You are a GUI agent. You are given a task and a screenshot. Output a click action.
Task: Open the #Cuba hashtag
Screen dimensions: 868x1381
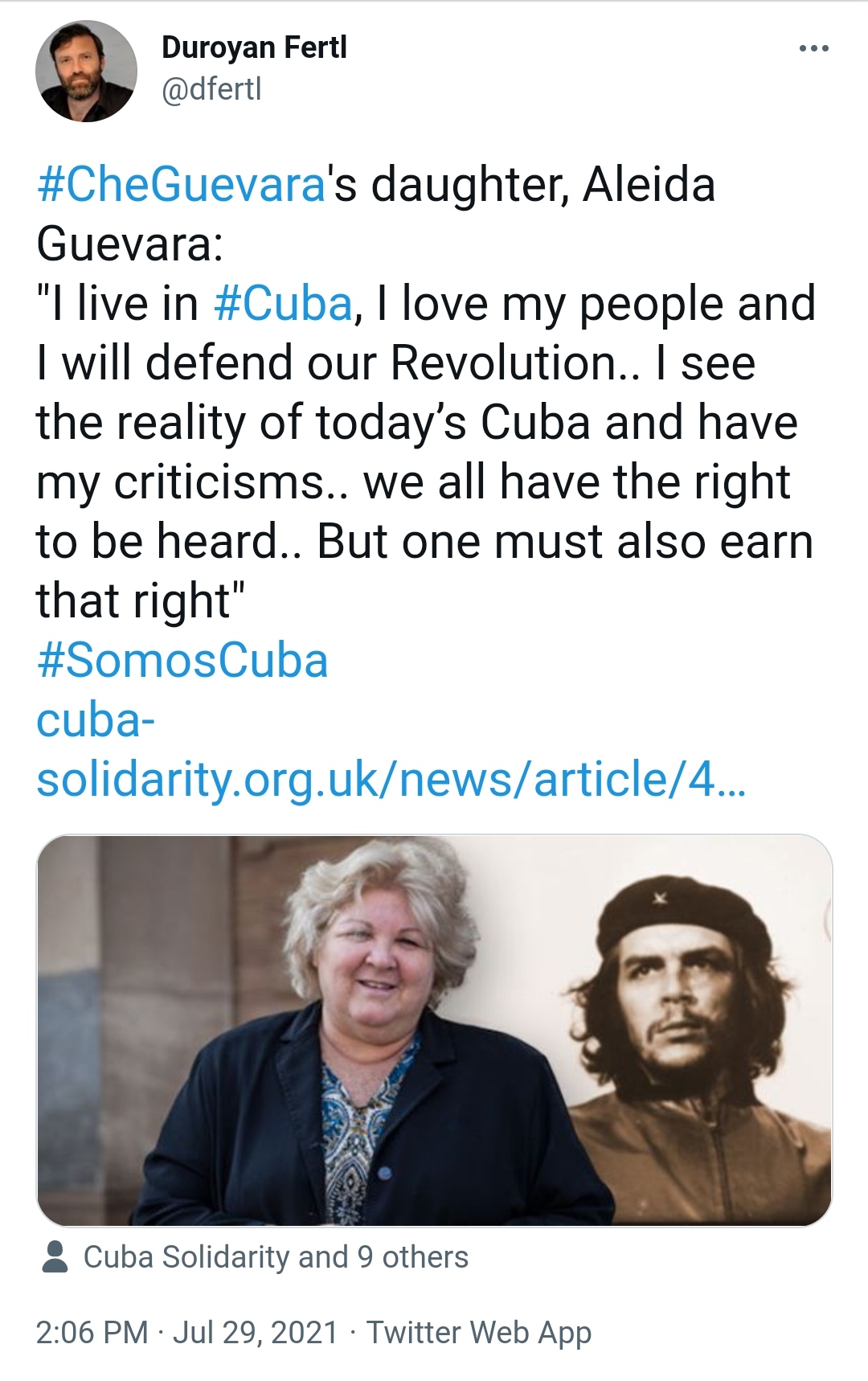pyautogui.click(x=284, y=303)
